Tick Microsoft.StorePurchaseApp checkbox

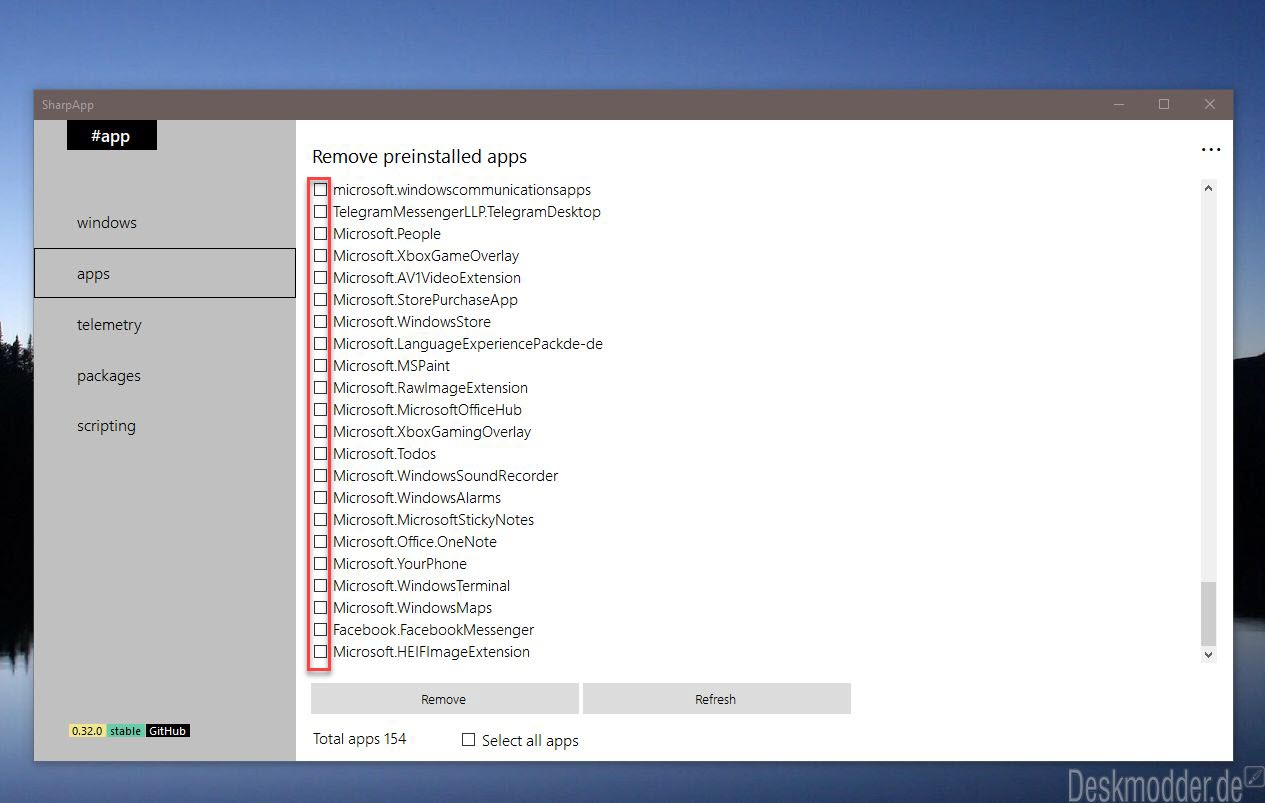click(x=320, y=299)
